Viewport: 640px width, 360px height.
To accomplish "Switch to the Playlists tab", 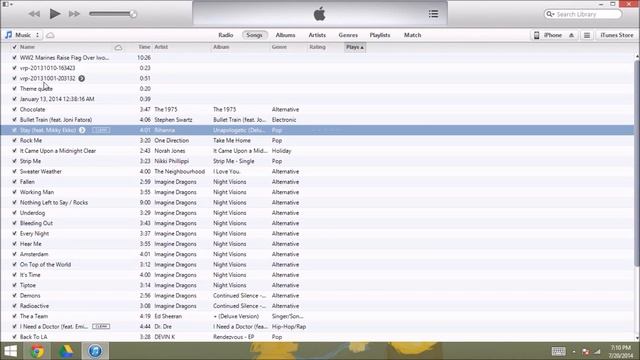I will tap(380, 35).
